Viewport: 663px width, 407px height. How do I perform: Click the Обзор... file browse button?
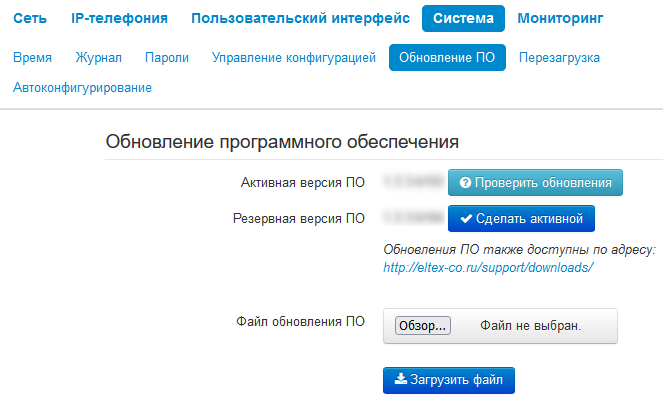click(423, 326)
